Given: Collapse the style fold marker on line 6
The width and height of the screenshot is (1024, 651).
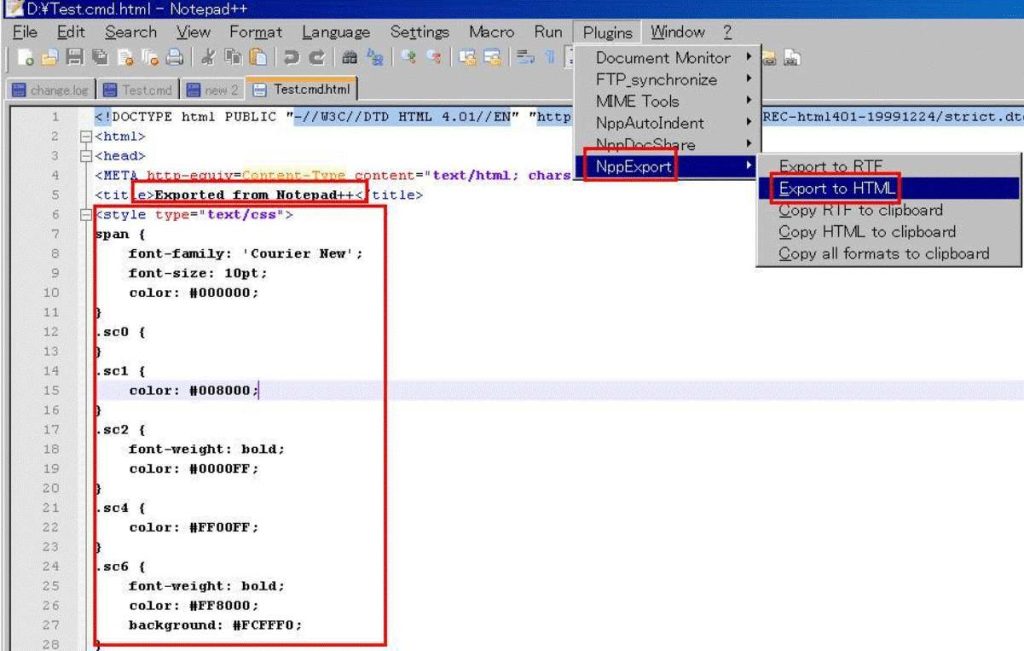Looking at the screenshot, I should click(86, 215).
